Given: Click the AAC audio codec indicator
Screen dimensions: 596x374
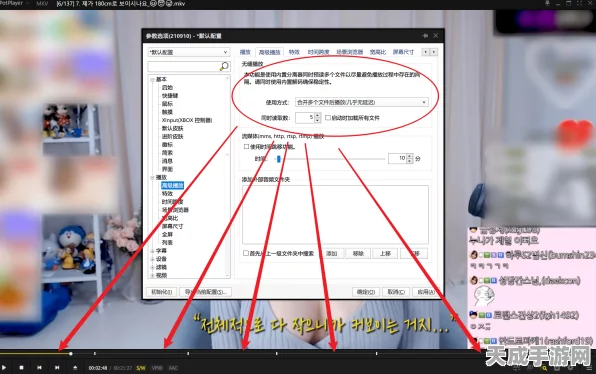Looking at the screenshot, I should tap(173, 368).
